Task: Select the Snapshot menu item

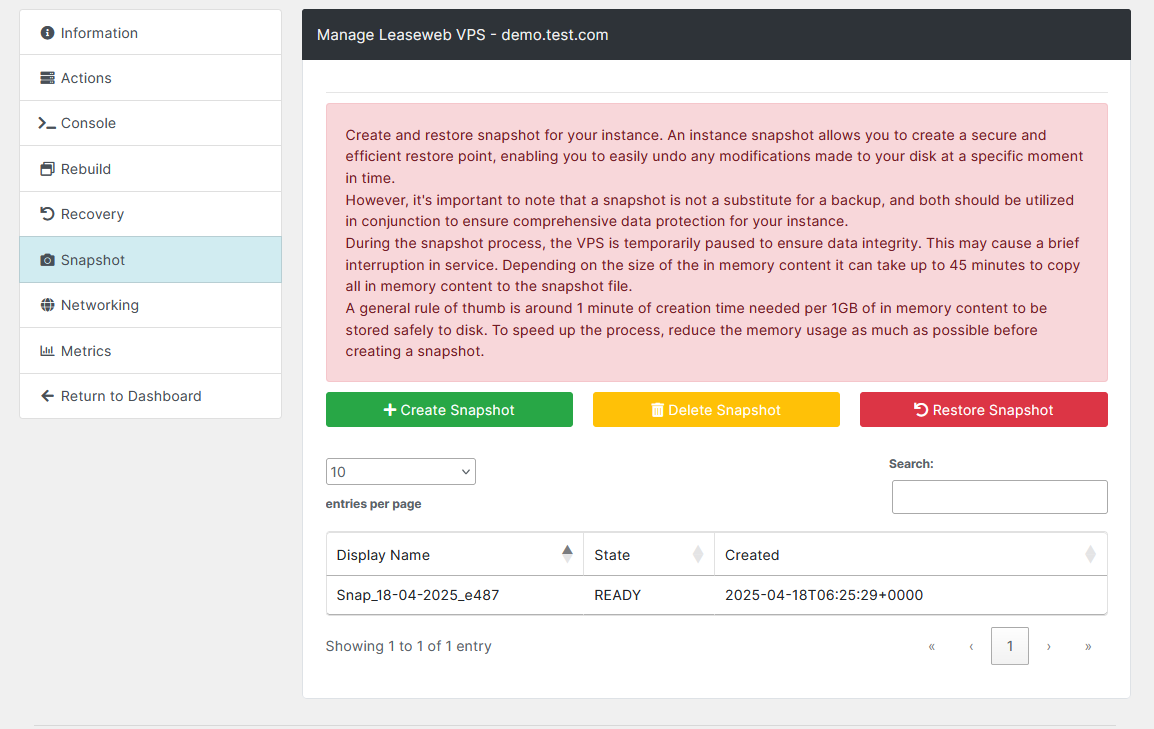Action: point(150,260)
